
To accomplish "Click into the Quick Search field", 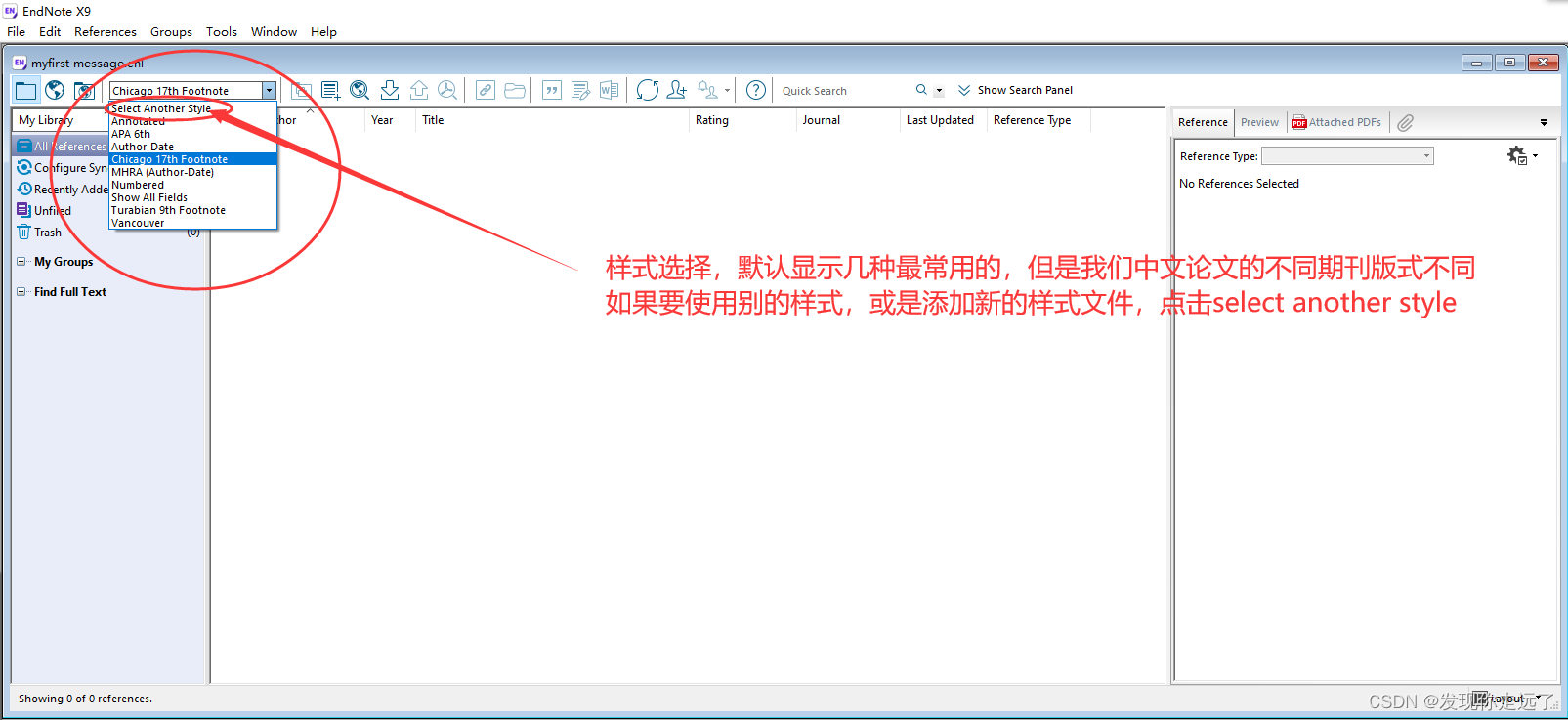I will (x=845, y=91).
